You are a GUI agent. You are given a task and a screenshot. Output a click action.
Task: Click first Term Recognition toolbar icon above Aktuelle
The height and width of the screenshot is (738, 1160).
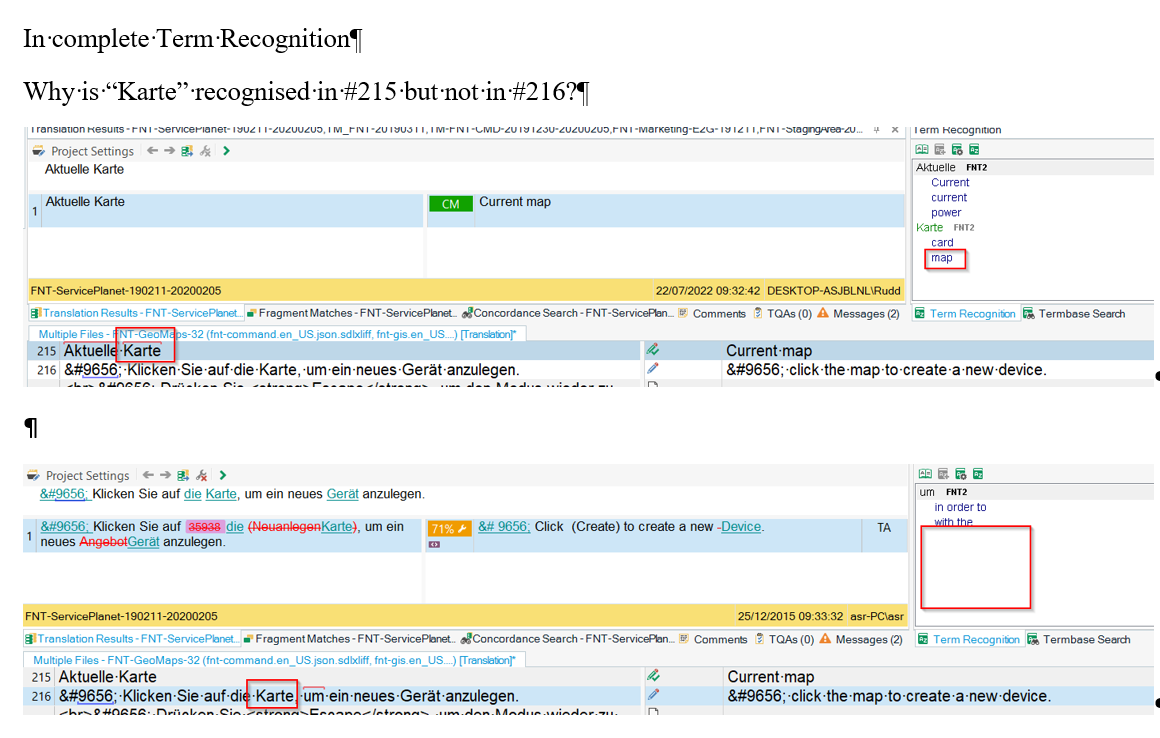[922, 149]
